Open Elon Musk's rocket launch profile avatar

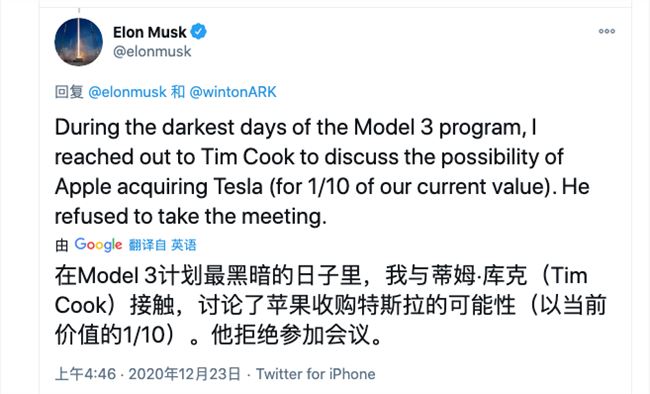pyautogui.click(x=79, y=42)
